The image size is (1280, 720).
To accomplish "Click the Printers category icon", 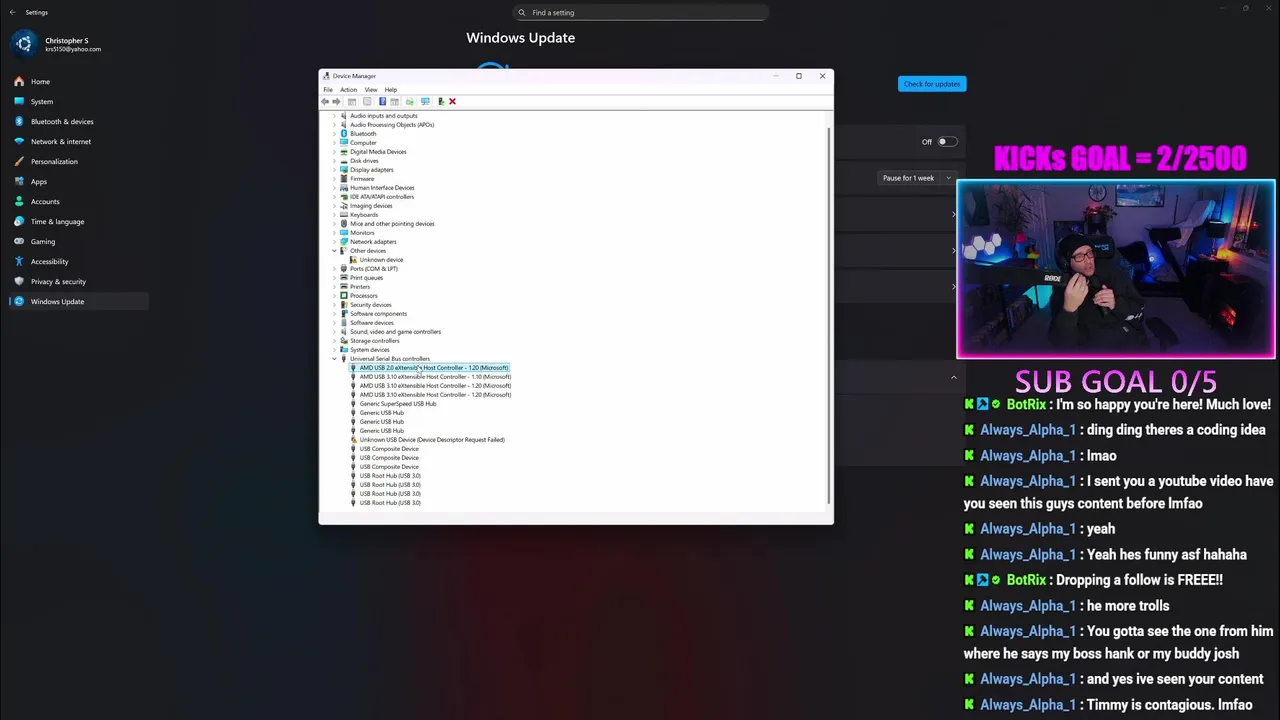I will point(344,286).
